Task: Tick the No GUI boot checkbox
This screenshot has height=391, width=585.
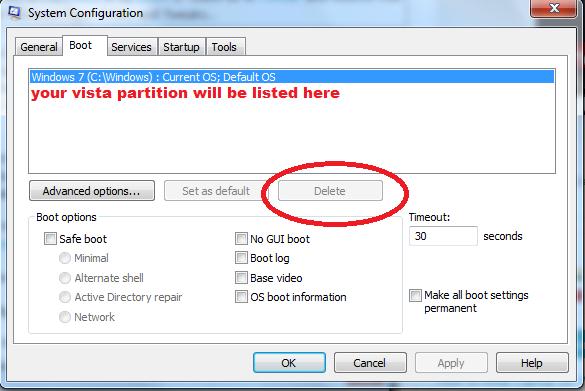Action: [241, 238]
